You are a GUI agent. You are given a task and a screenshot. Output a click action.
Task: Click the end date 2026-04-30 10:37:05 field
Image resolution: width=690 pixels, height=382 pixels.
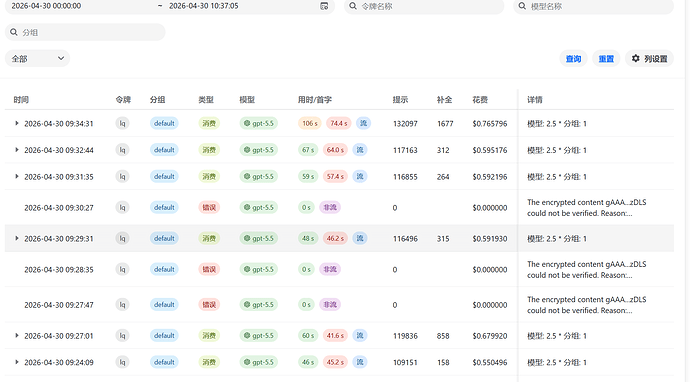204,6
